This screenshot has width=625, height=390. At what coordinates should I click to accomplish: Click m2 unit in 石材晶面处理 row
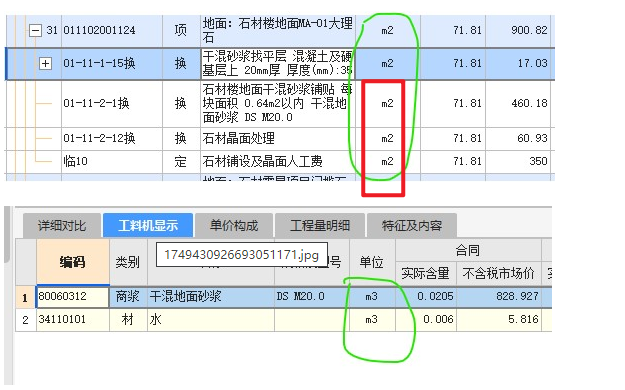[387, 138]
